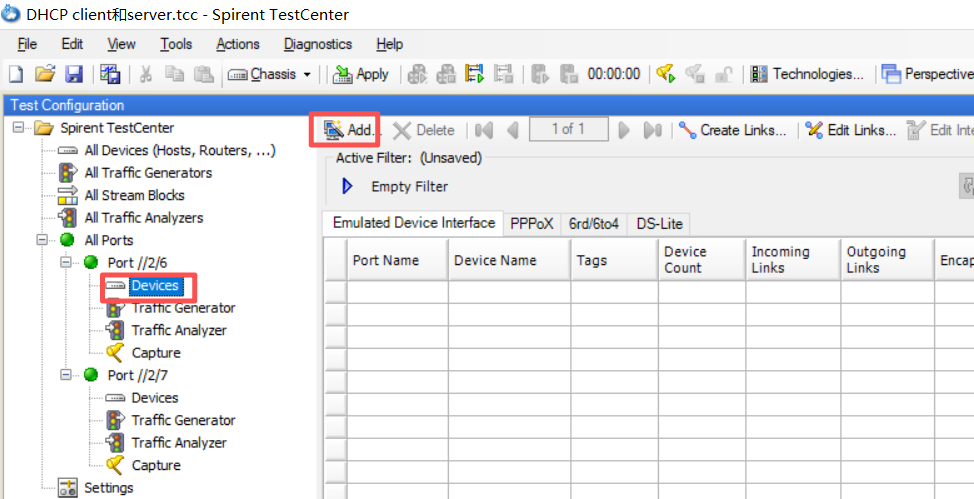Open the File menu

pos(27,44)
